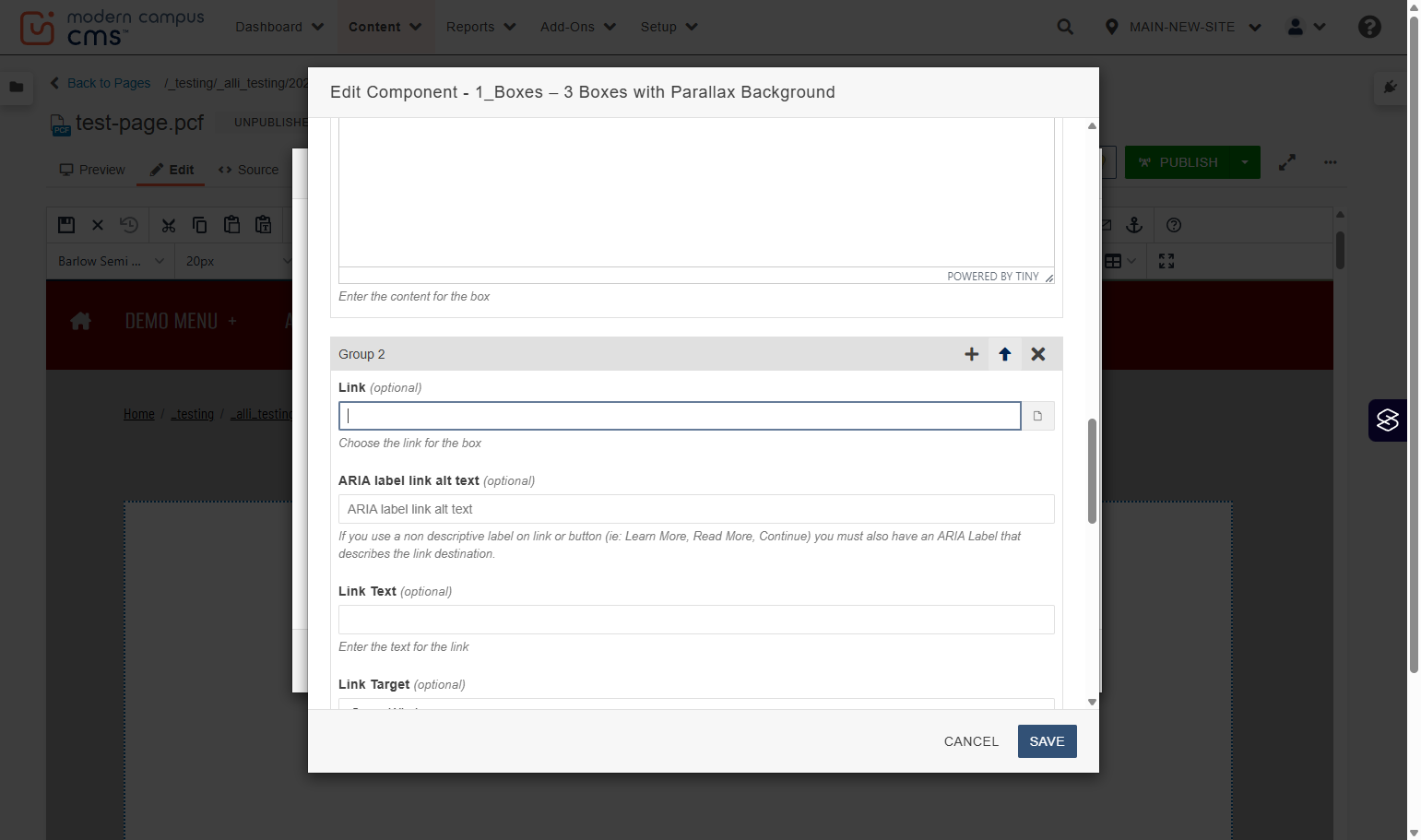
Task: Open the Add-Ons dropdown menu
Action: point(578,27)
